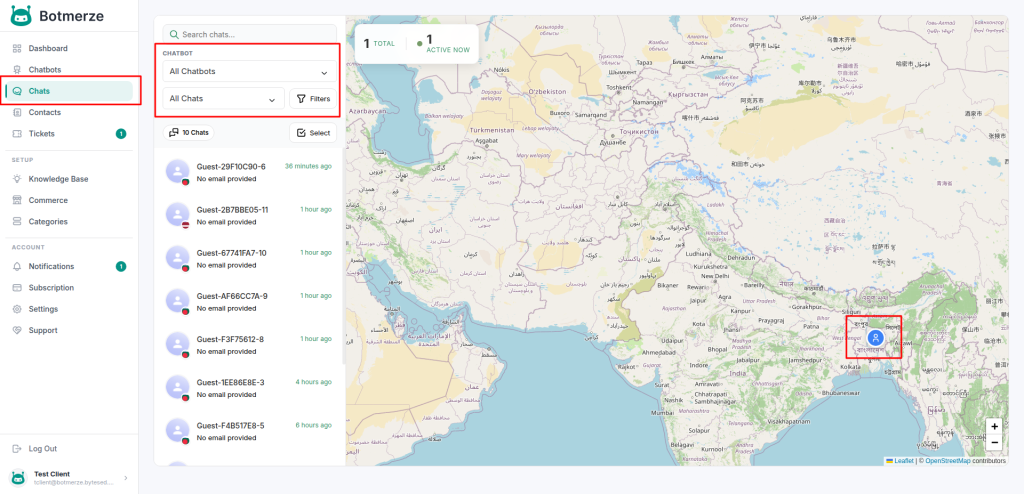
Task: Click the Log Out arrow icon
Action: point(17,449)
